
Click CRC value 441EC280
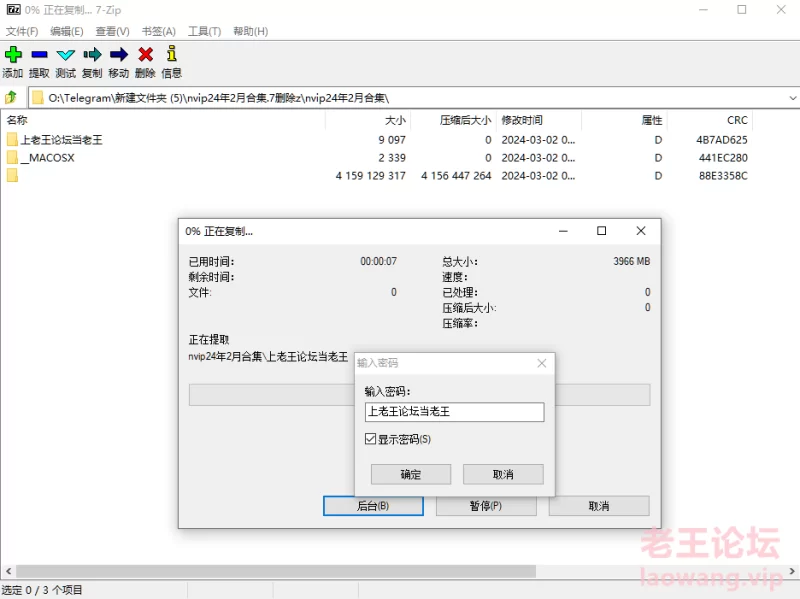point(723,158)
